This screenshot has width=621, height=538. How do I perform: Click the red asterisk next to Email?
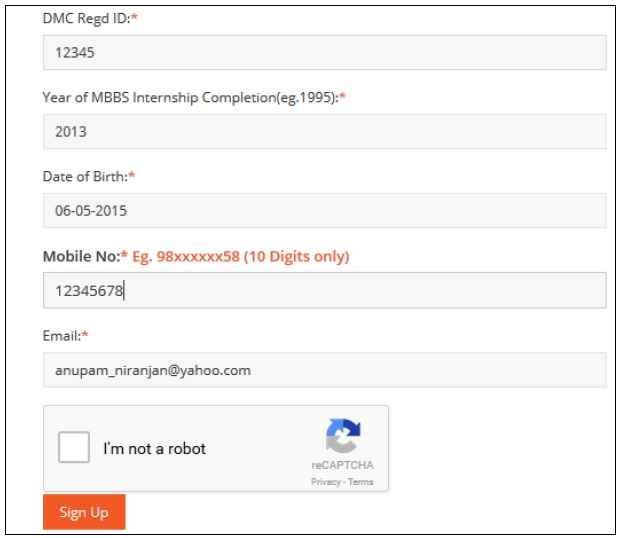click(x=83, y=335)
